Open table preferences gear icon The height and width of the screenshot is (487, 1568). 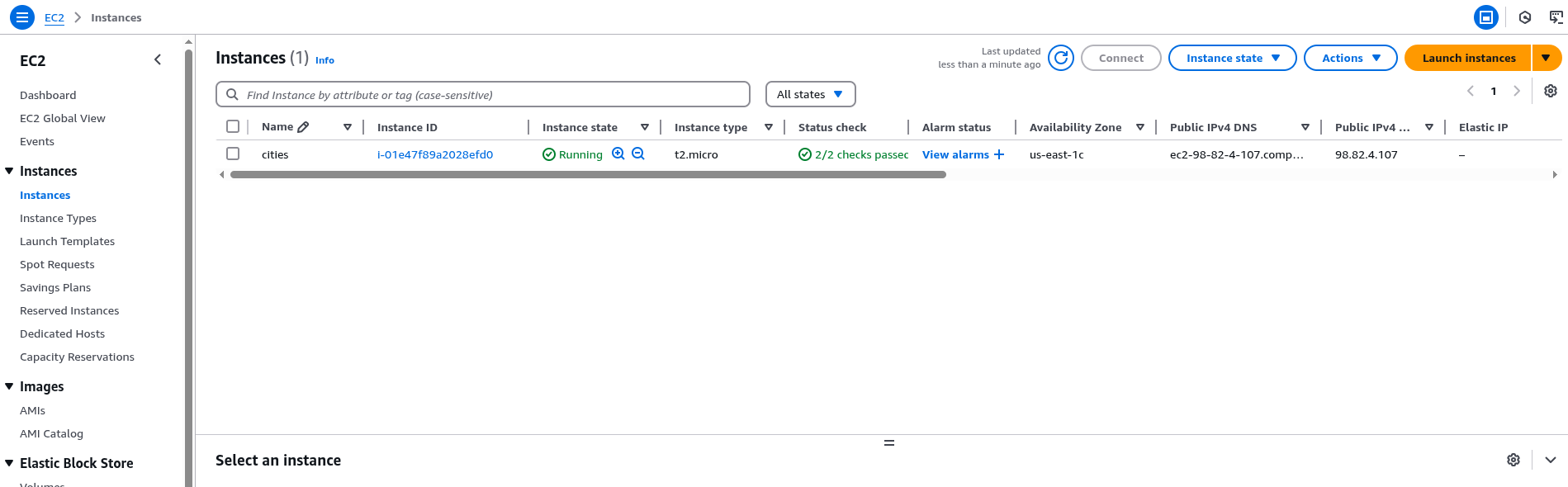pos(1551,91)
